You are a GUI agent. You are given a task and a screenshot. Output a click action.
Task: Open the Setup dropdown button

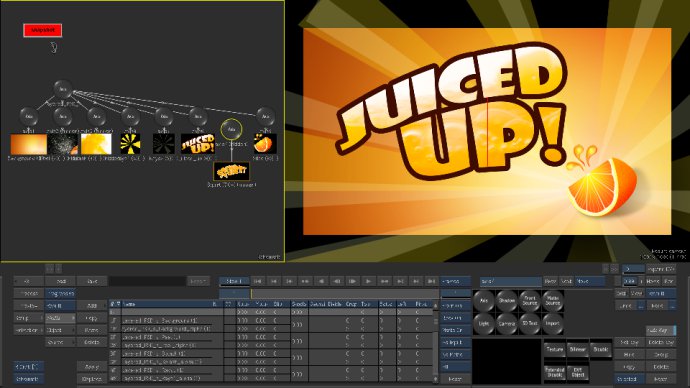pos(29,318)
